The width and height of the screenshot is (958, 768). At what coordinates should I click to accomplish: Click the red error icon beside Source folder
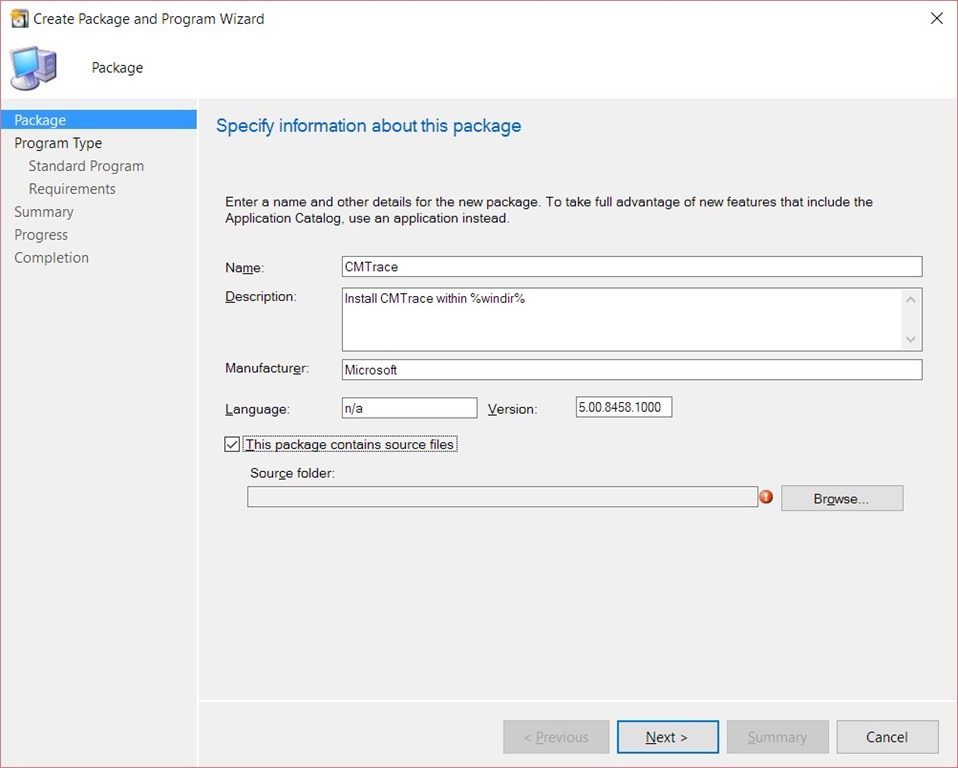click(766, 497)
